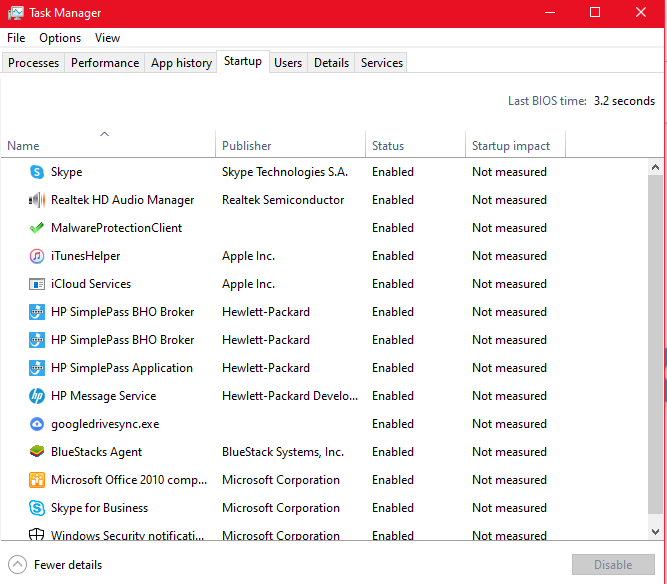Select the MalwareProtectionClient entry name
The image size is (667, 584).
pos(116,228)
